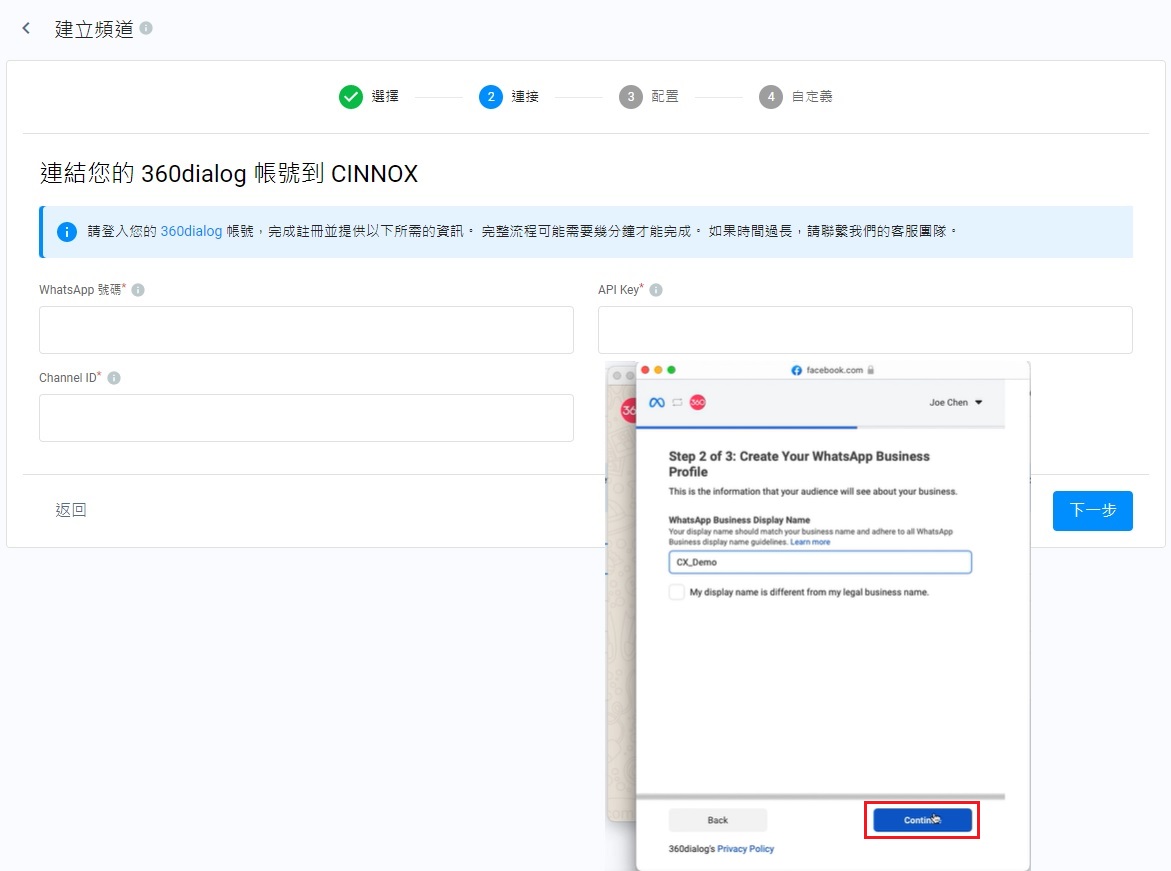Click the heading '連結您的 360dialog 帳號到 CINNOX'
Image resolution: width=1171 pixels, height=871 pixels.
[229, 173]
